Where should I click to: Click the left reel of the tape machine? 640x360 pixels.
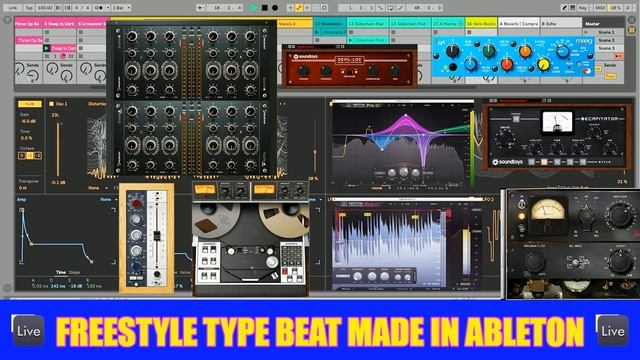coord(215,219)
